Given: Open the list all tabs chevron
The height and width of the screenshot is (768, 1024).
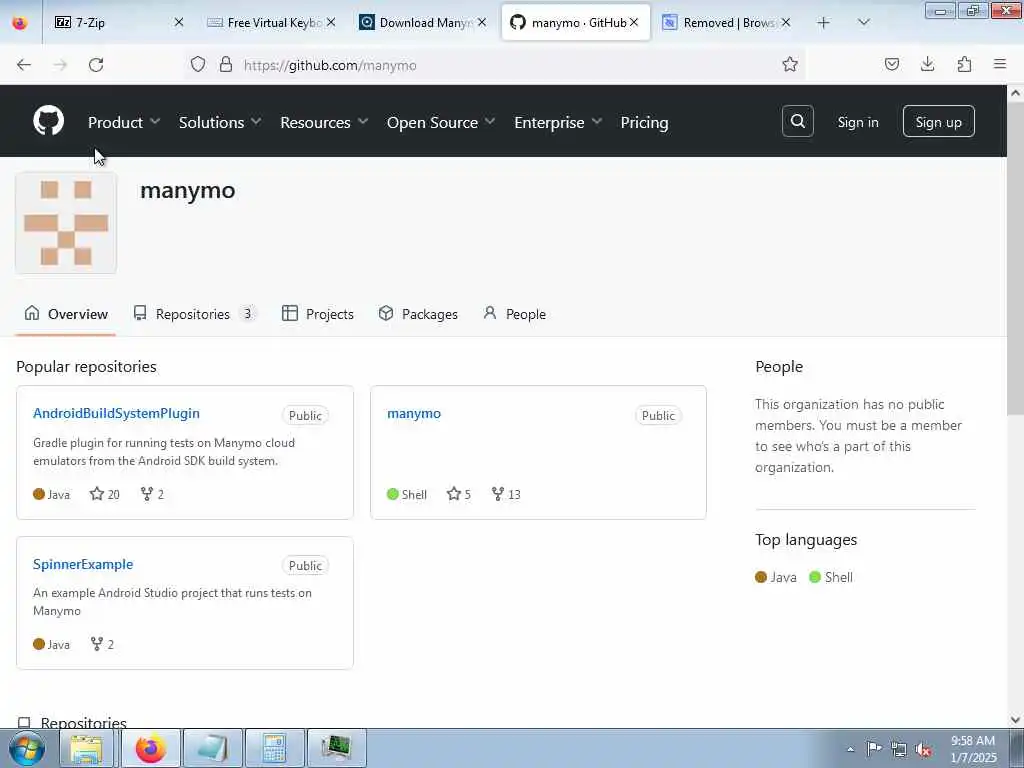Looking at the screenshot, I should (863, 23).
